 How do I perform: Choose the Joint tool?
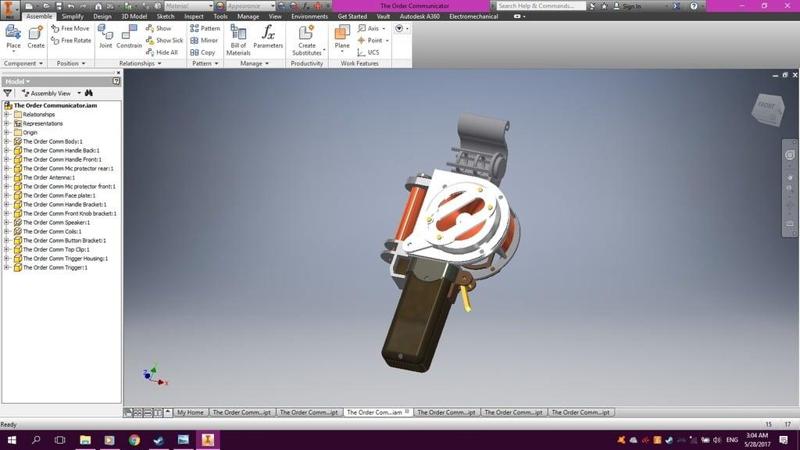106,37
